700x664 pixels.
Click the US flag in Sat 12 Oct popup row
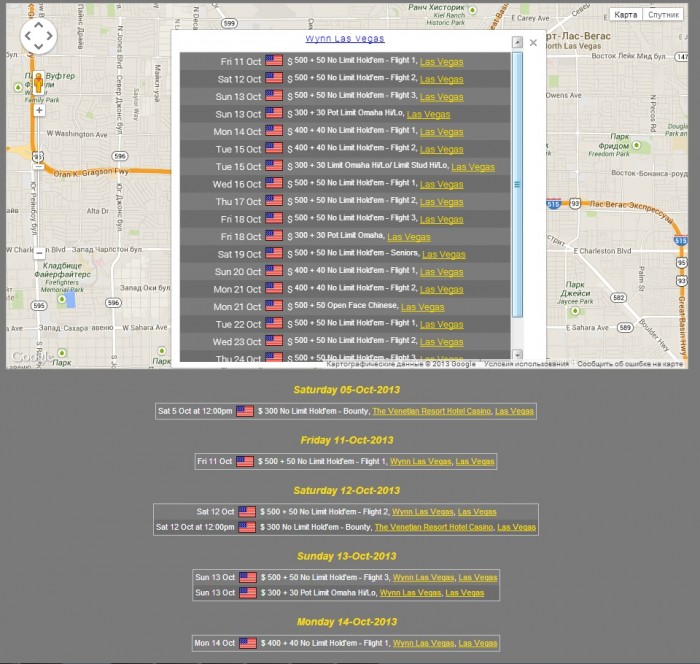274,78
